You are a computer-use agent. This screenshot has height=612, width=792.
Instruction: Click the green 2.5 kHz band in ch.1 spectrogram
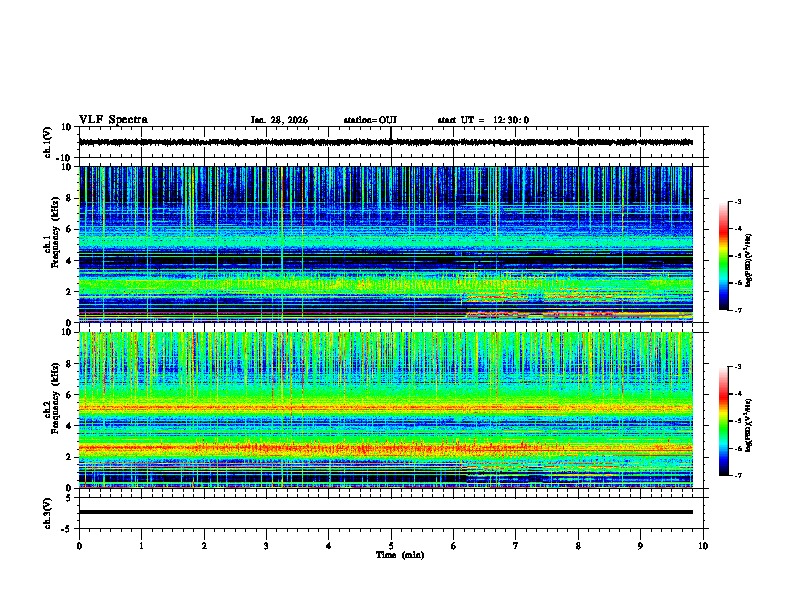pos(386,284)
